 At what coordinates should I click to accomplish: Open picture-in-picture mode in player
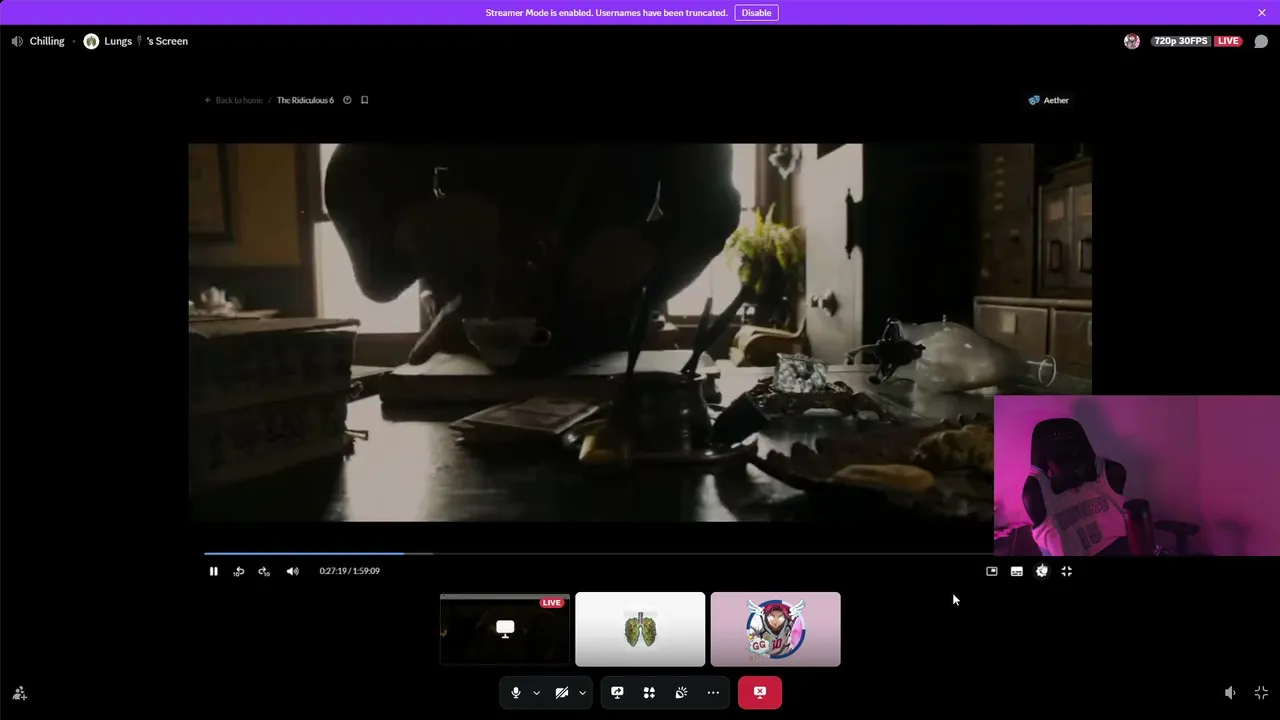tap(992, 571)
